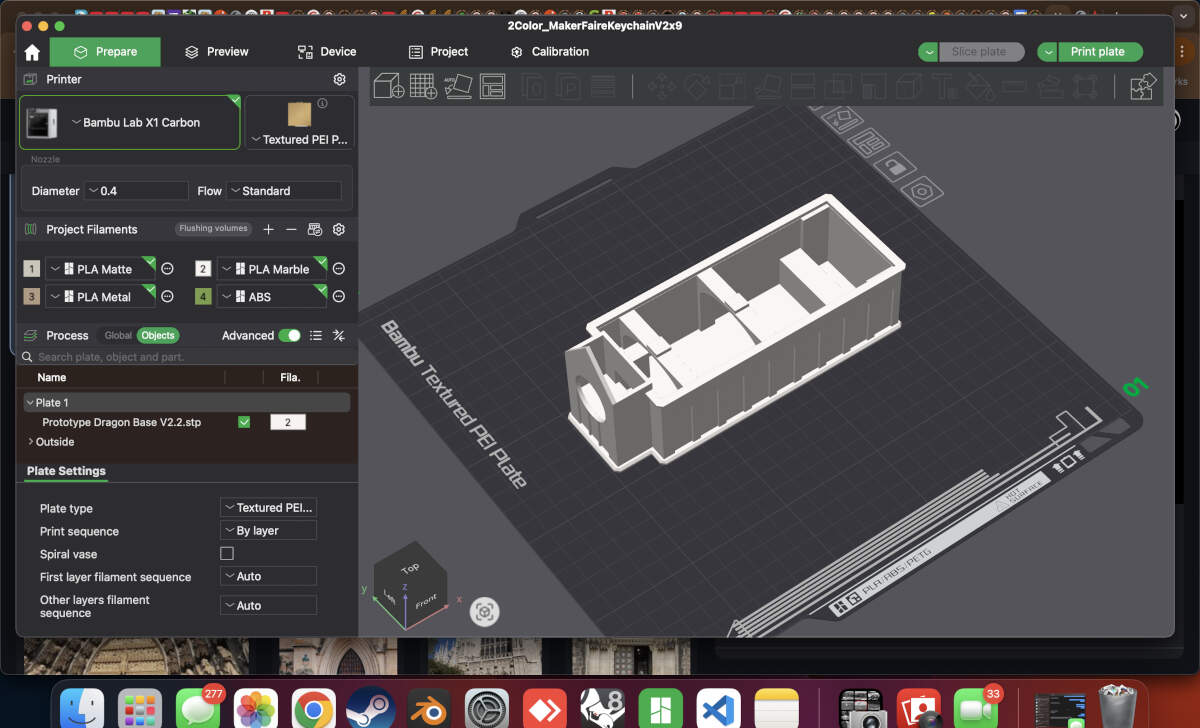
Task: Open the PLA Matte filament dropdown
Action: [101, 269]
